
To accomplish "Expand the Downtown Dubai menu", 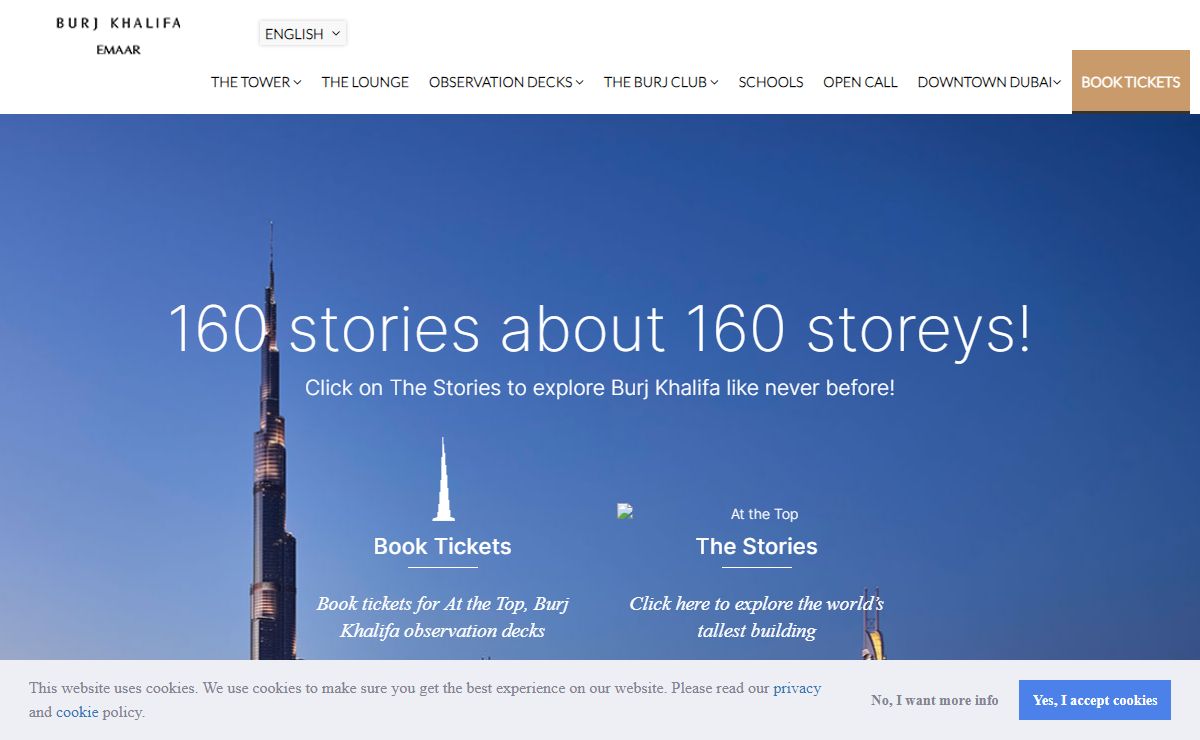I will coord(989,82).
